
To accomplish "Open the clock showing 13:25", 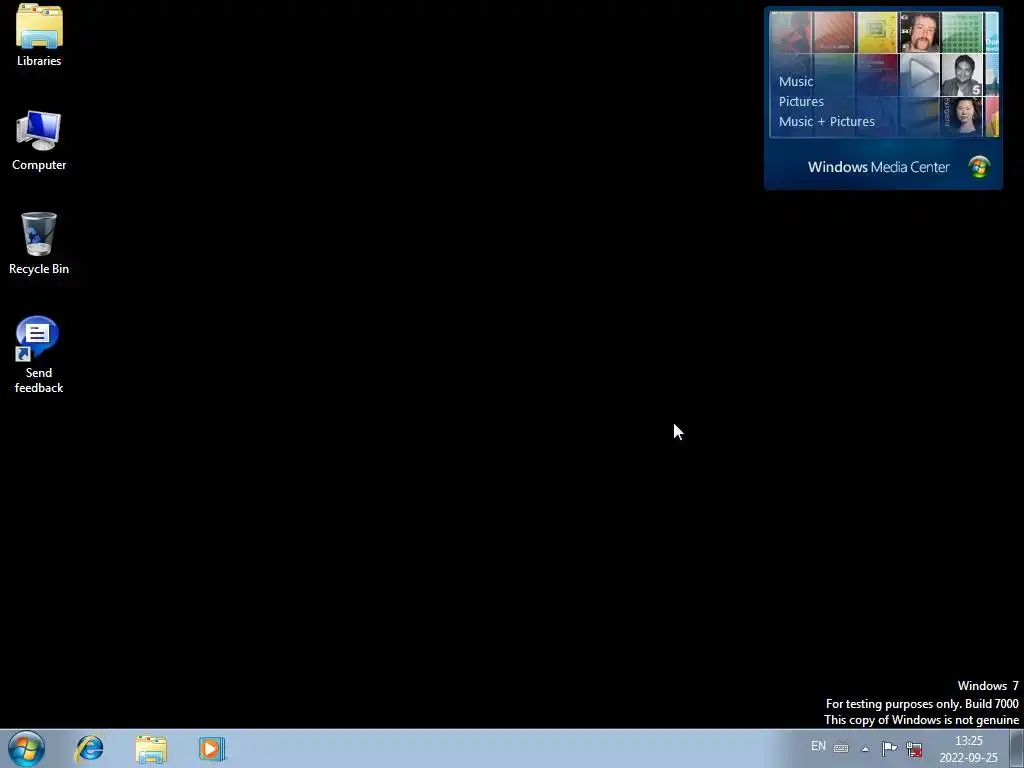I will pyautogui.click(x=968, y=749).
